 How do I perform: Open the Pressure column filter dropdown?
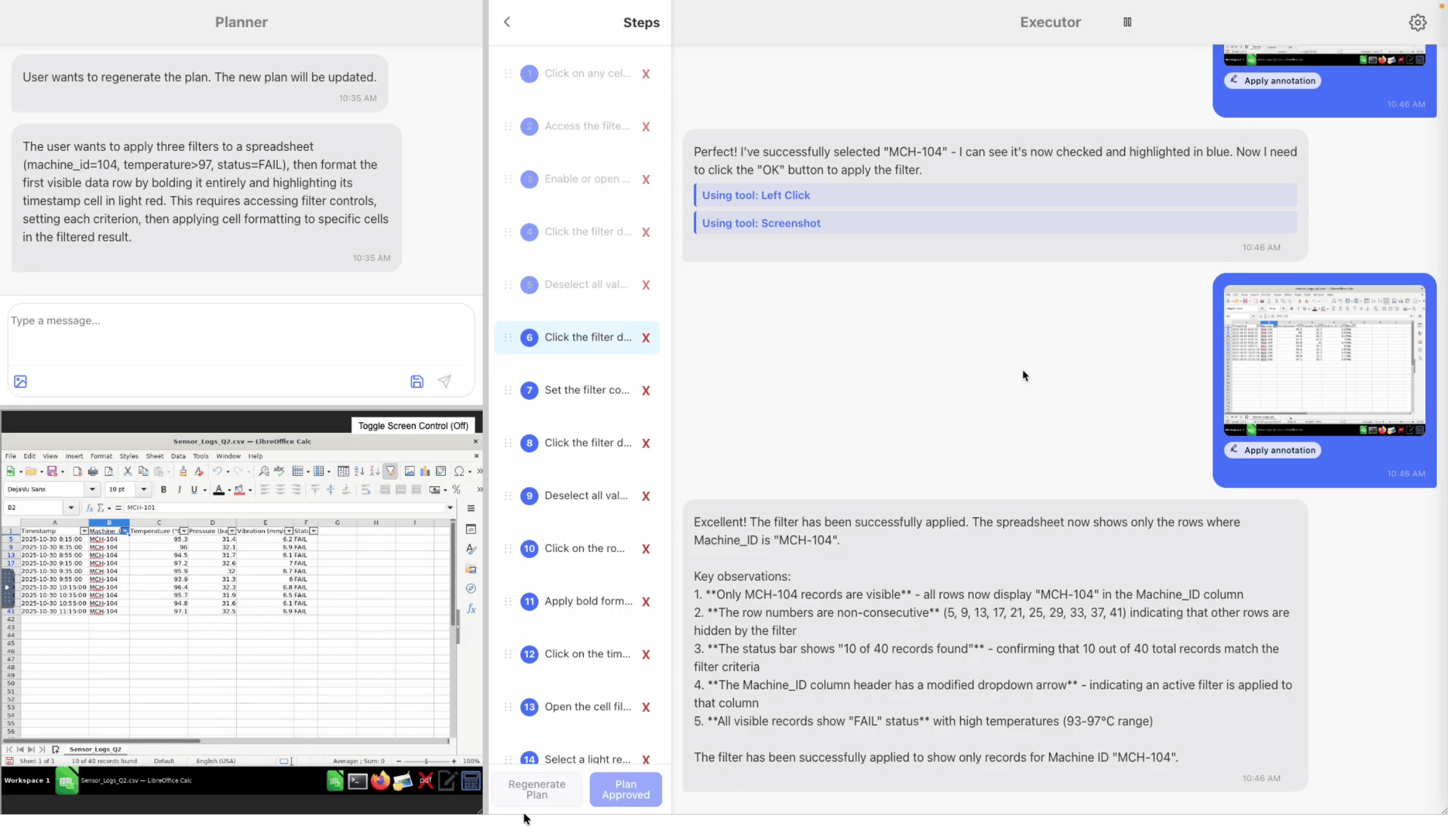(x=232, y=532)
